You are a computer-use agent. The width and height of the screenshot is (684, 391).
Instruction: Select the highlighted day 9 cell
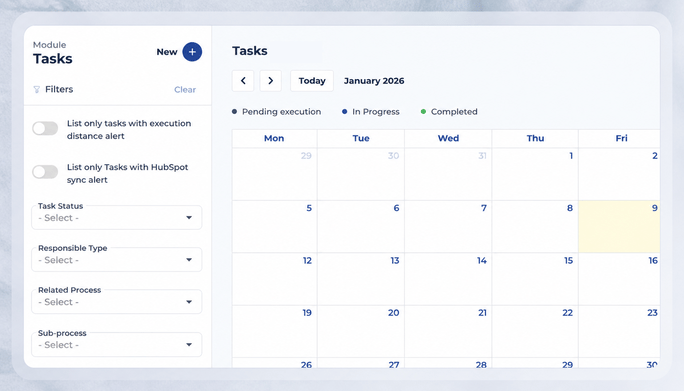click(x=619, y=226)
